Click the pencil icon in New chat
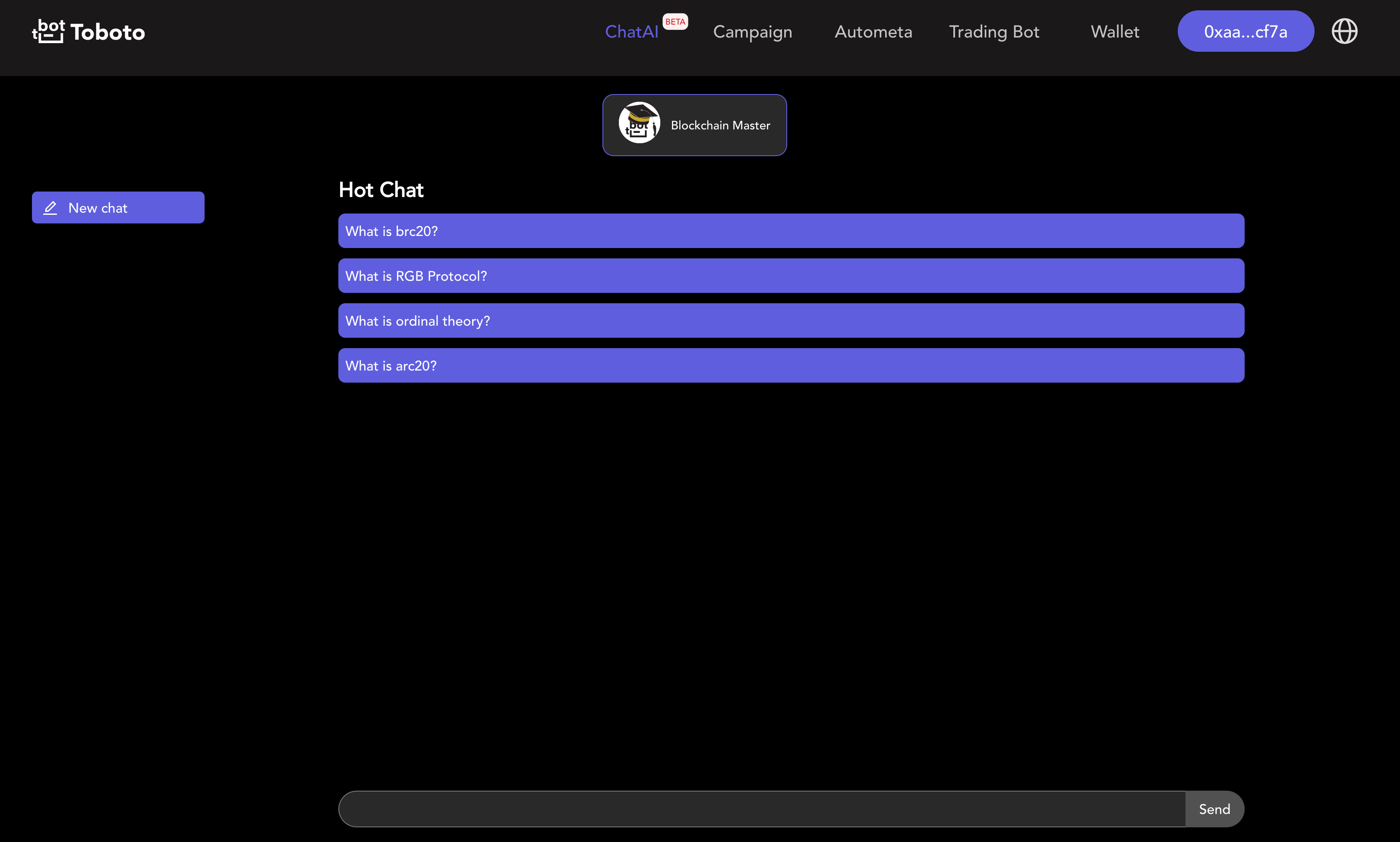This screenshot has width=1400, height=842. tap(50, 207)
